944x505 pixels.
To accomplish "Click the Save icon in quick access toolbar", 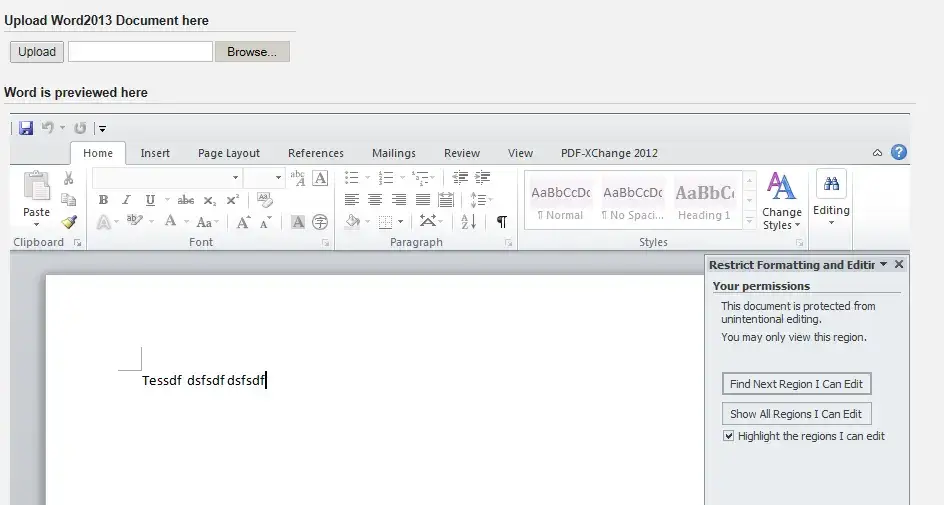I will coord(25,128).
